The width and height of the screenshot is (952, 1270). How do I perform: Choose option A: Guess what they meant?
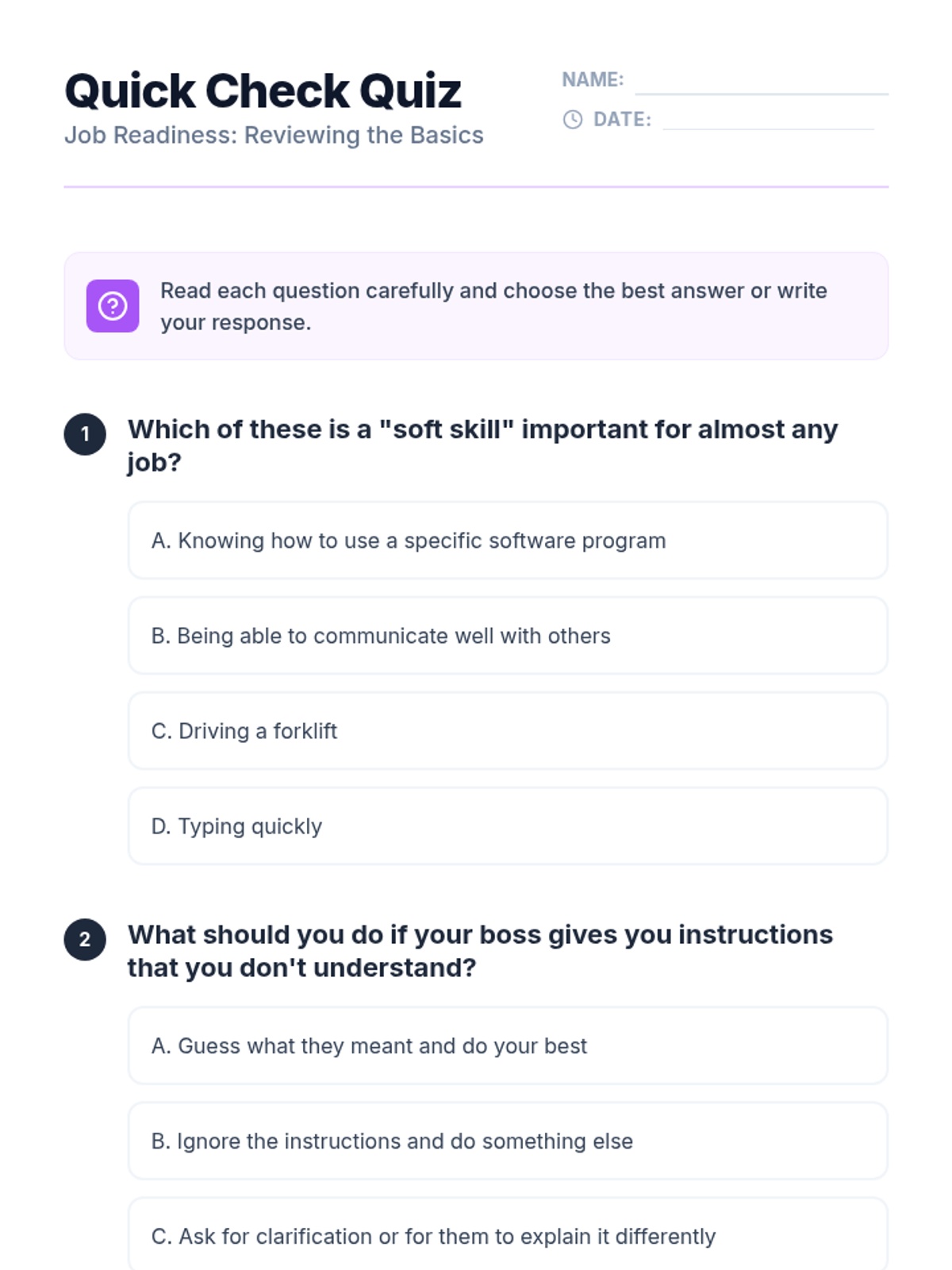pos(507,1046)
